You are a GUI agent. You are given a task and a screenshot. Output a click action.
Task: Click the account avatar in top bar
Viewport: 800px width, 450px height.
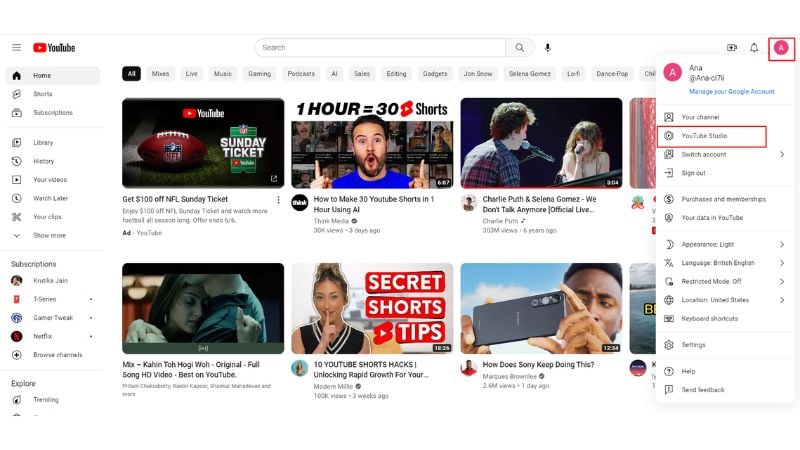781,47
